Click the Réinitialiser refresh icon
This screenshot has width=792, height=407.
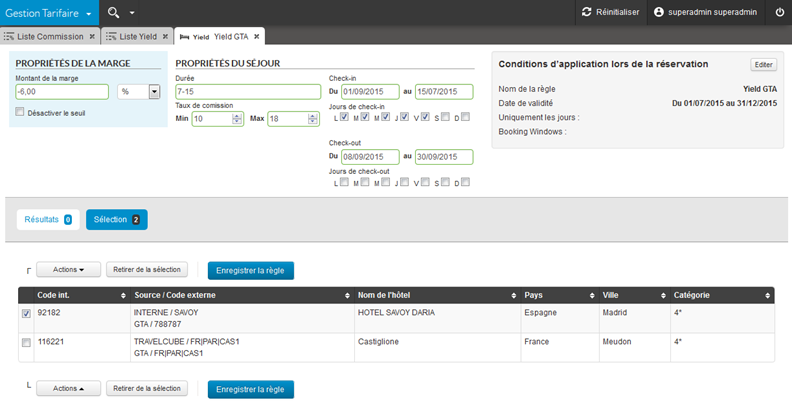point(586,12)
